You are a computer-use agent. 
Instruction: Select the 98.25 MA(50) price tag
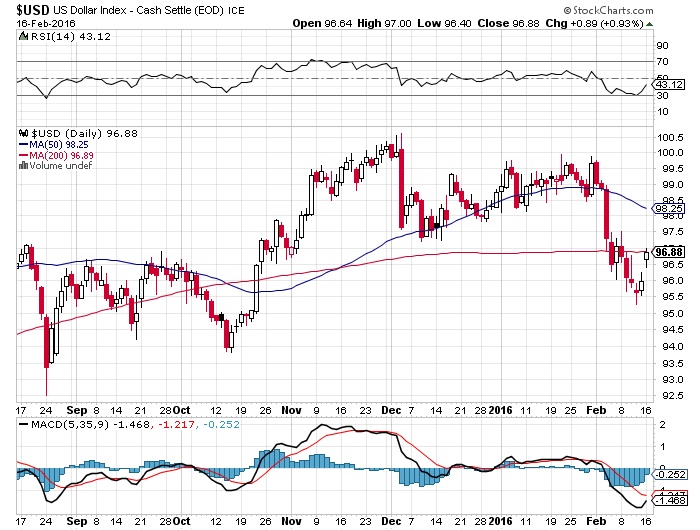point(667,208)
